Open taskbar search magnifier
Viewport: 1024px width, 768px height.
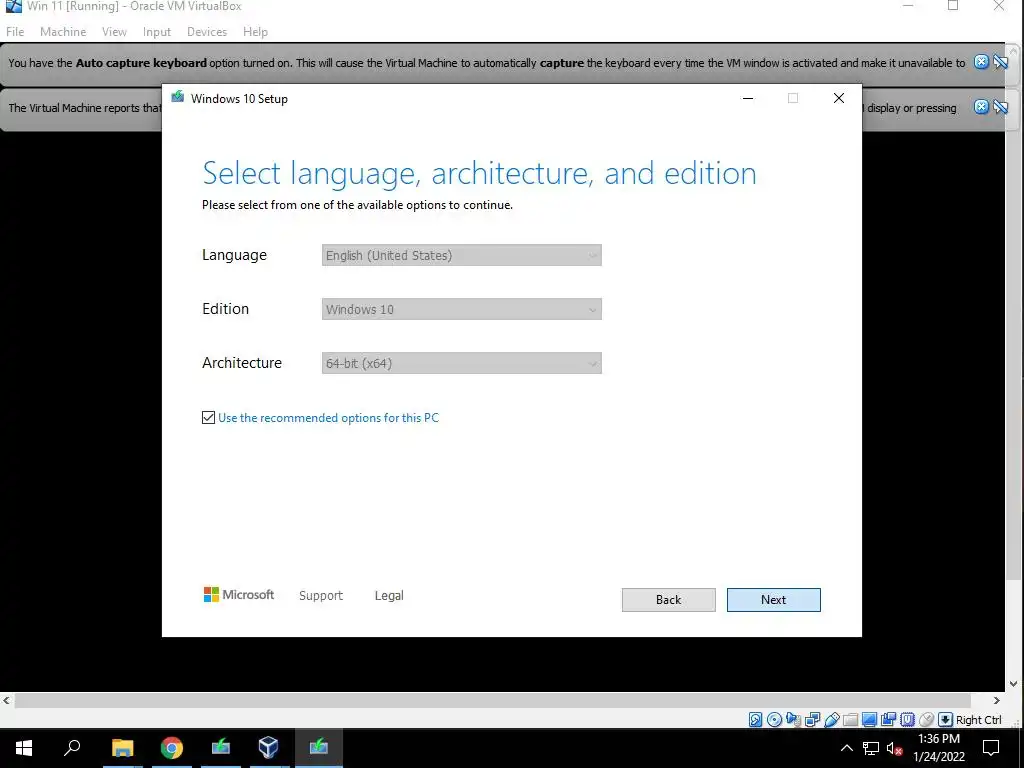pos(72,748)
